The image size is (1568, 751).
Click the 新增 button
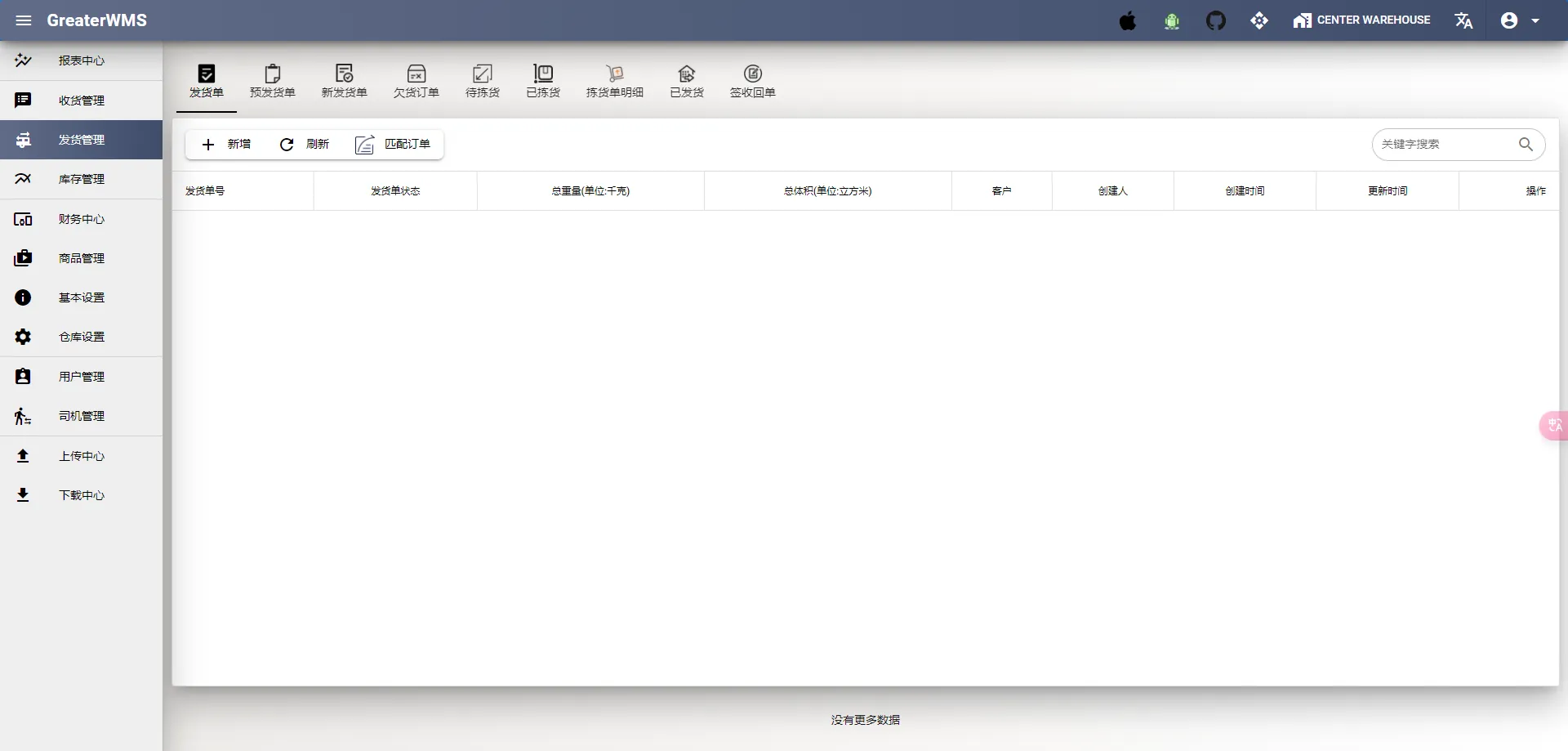226,145
